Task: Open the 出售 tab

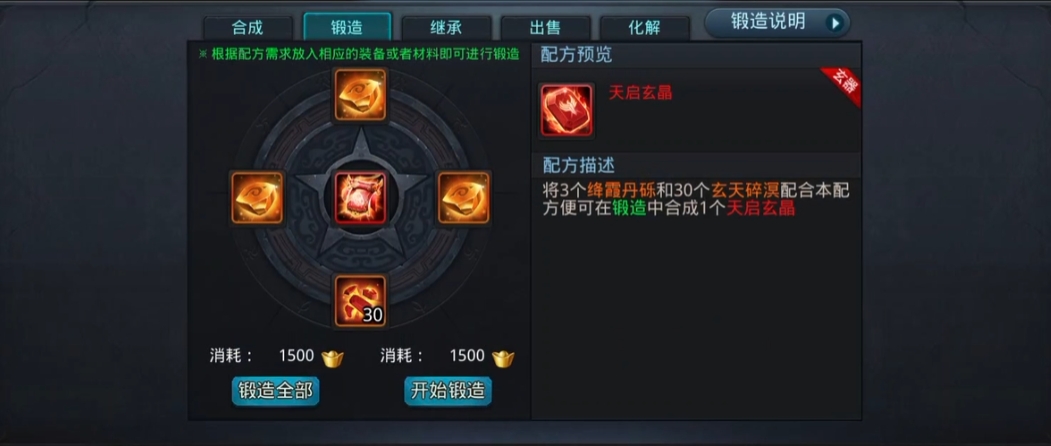Action: click(x=546, y=28)
